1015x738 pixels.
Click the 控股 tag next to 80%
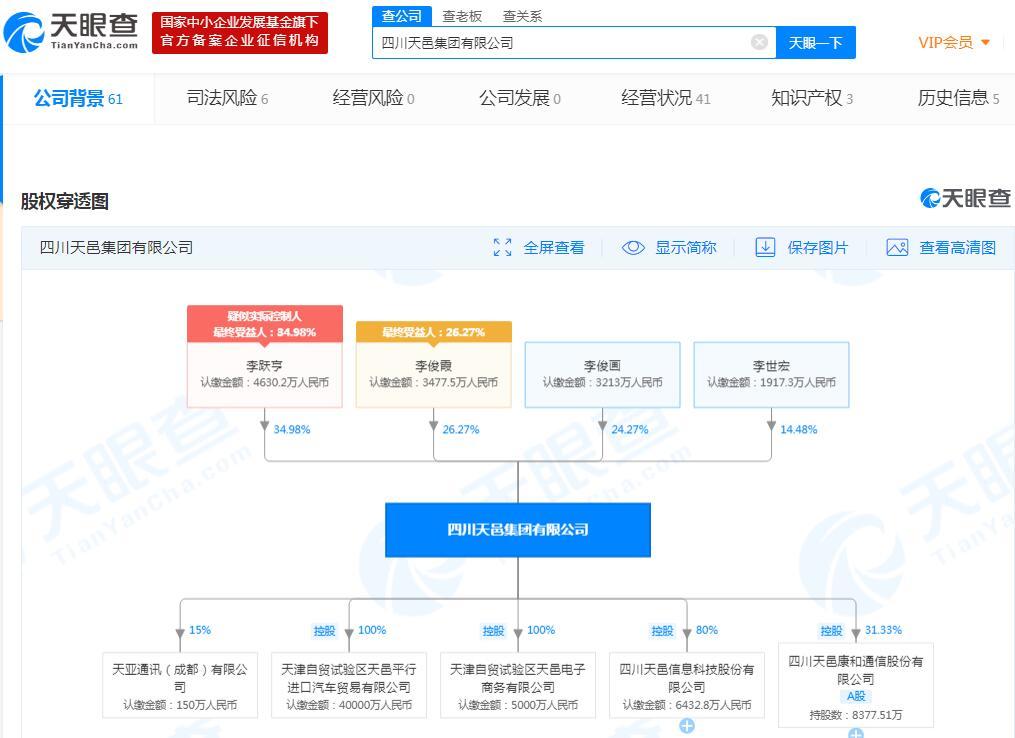coord(662,631)
